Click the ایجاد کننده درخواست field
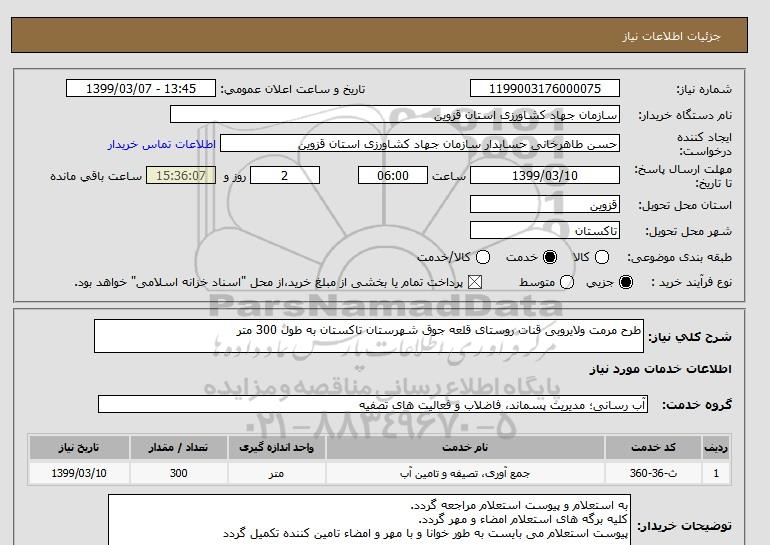The height and width of the screenshot is (545, 770). pos(420,144)
